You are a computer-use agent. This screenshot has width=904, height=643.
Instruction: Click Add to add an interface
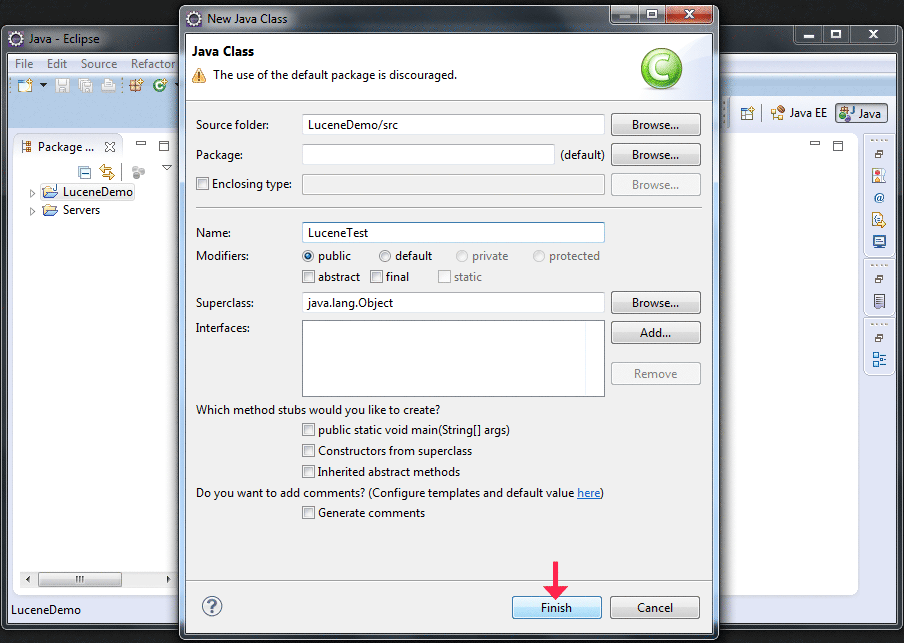pos(656,333)
